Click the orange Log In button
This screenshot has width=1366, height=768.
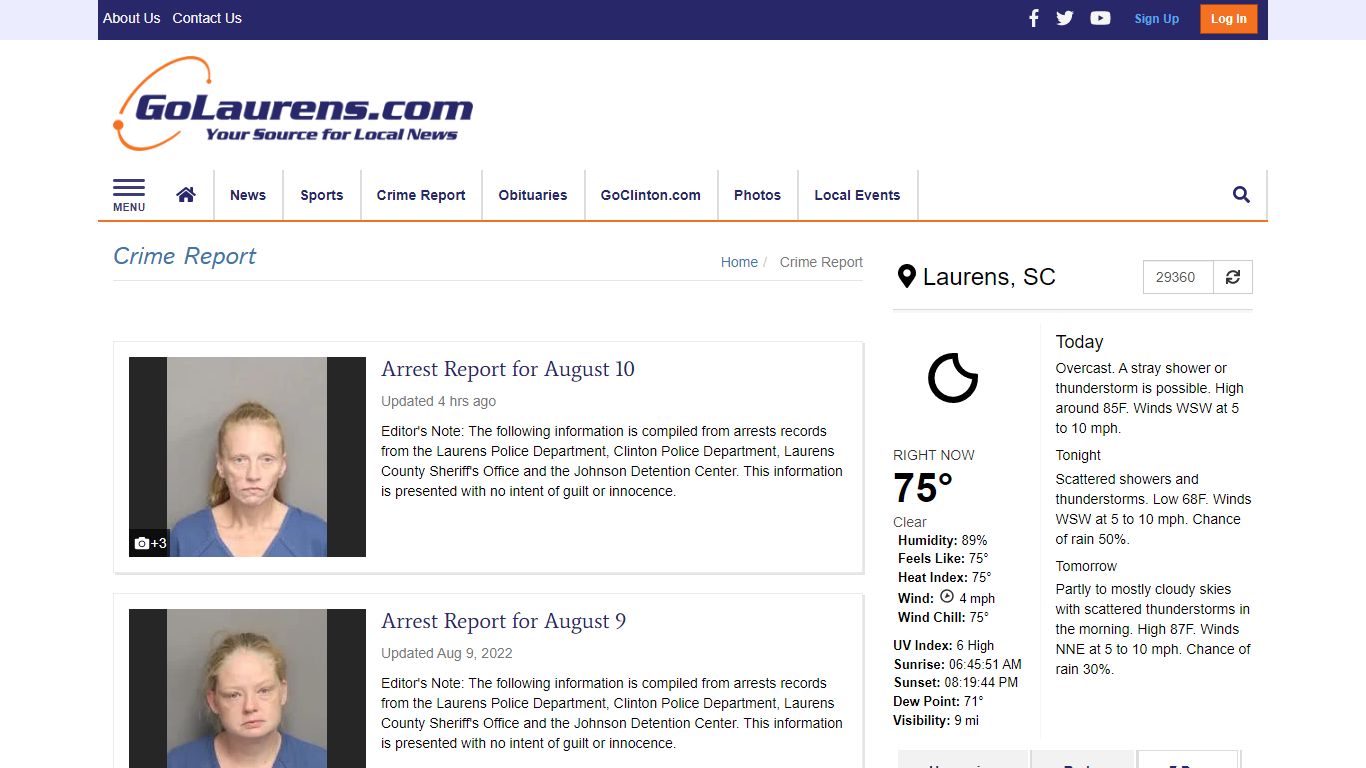1229,19
